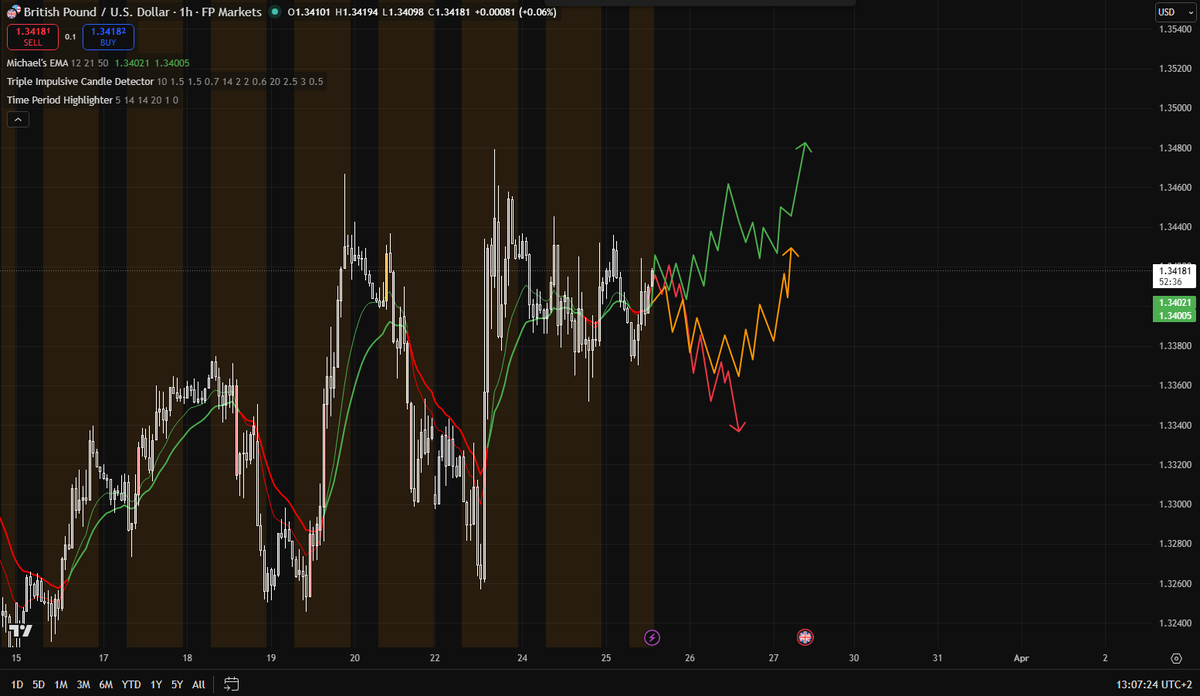Open chart settings gear icon

(1176, 659)
